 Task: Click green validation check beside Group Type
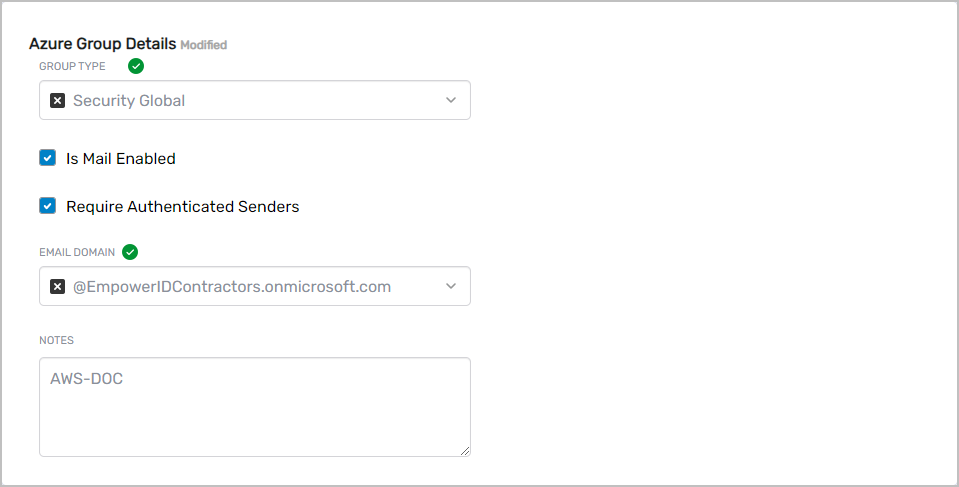(x=136, y=67)
